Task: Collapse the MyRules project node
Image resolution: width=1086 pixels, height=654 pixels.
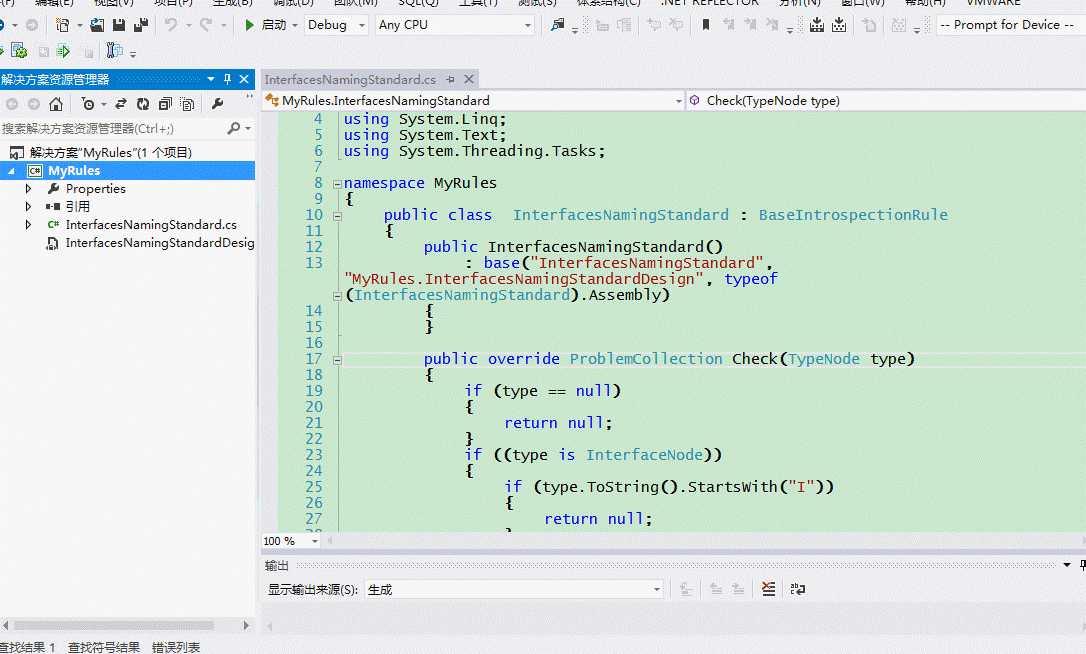Action: pyautogui.click(x=11, y=170)
